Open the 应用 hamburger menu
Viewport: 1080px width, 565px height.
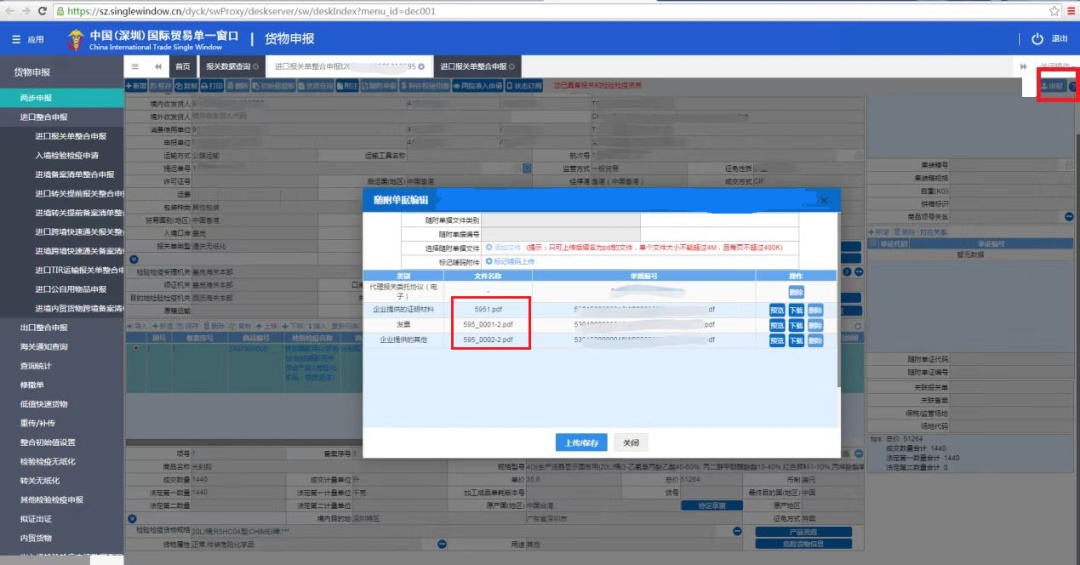click(17, 39)
